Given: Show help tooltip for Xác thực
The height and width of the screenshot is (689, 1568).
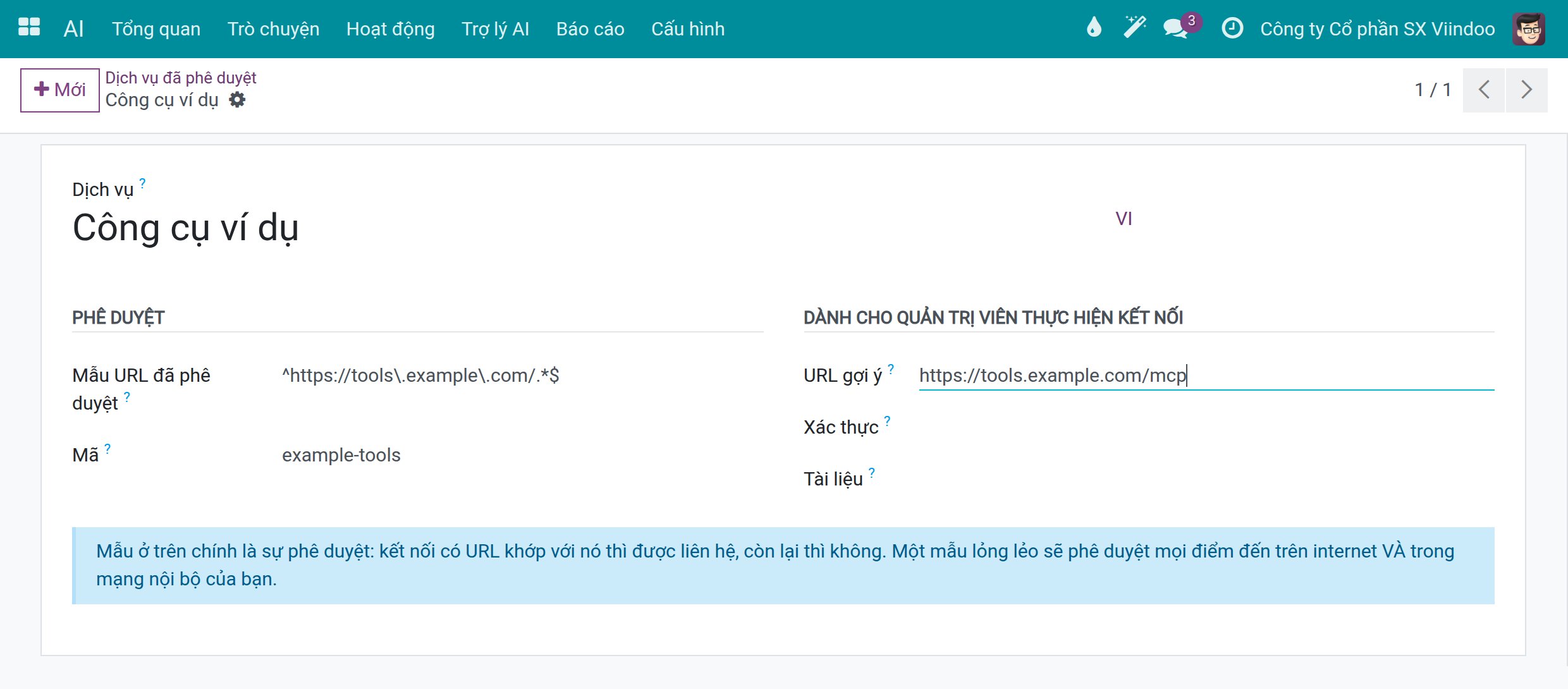Looking at the screenshot, I should (x=887, y=421).
